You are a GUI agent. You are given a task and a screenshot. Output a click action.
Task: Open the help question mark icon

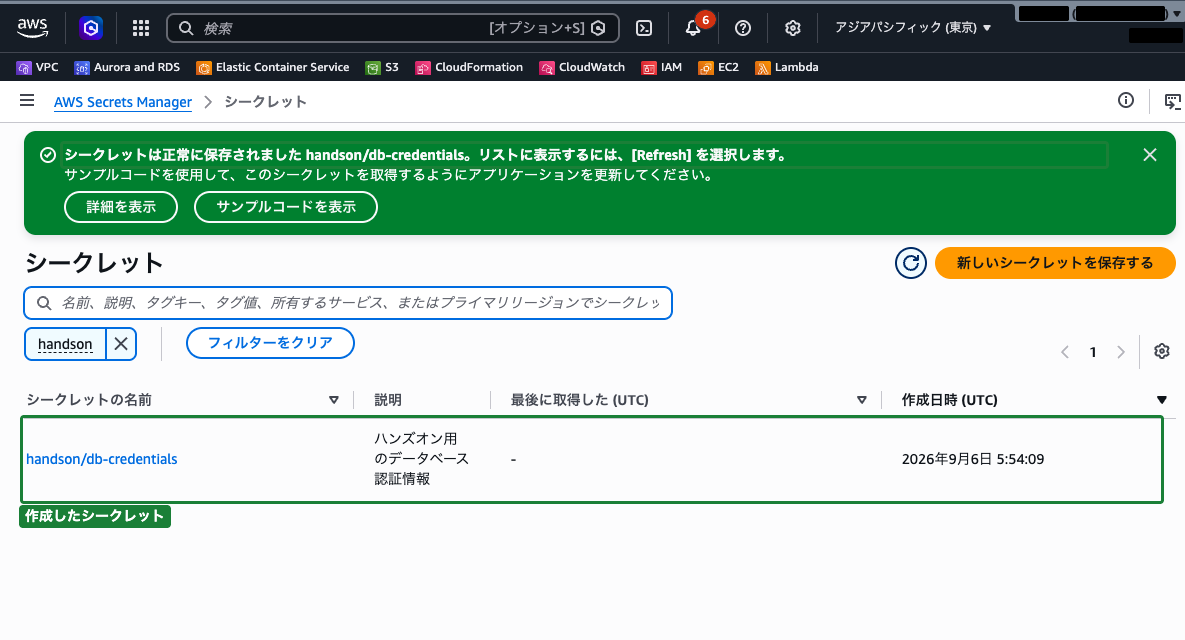(743, 28)
